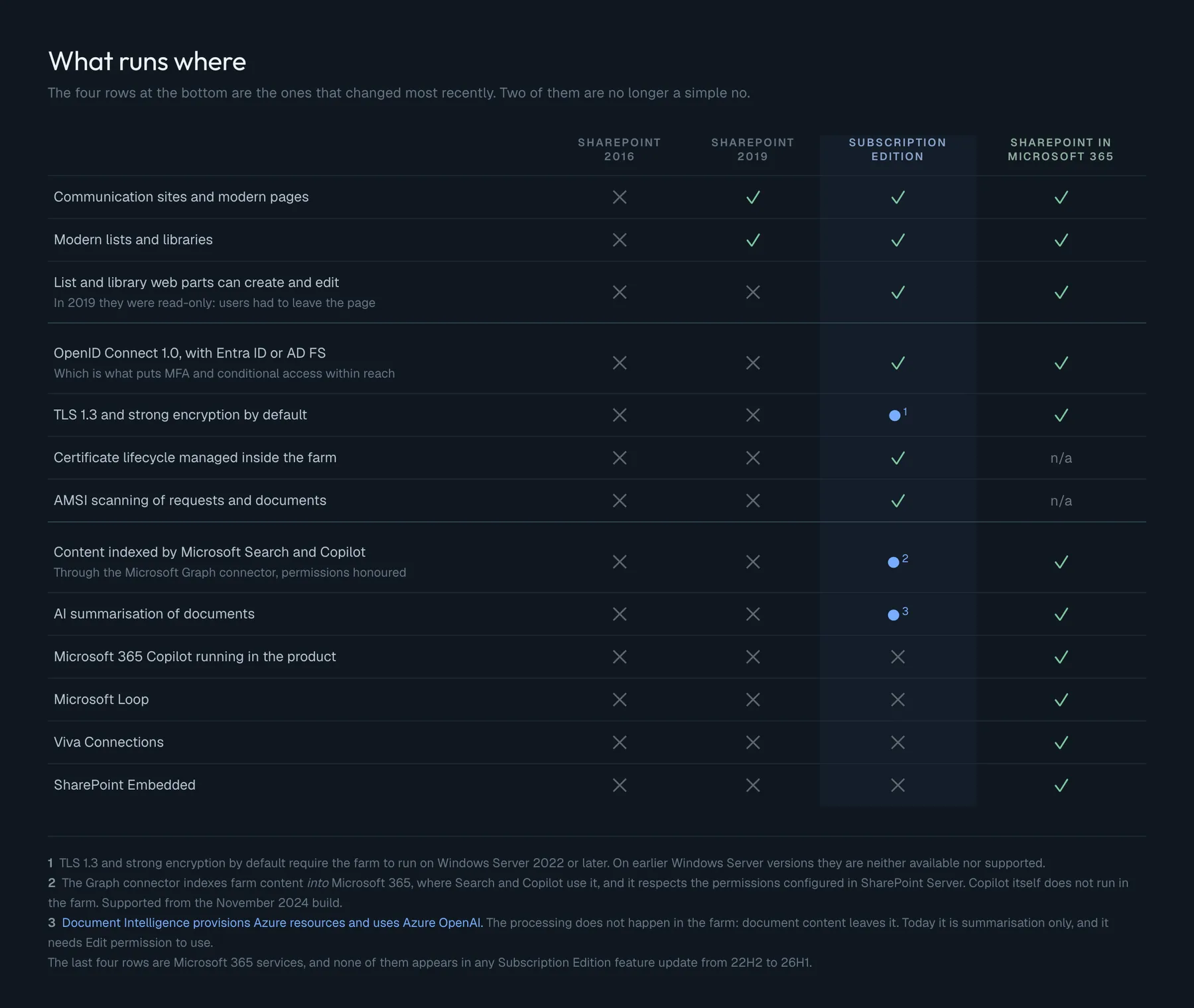Click the note about MFA and conditional access
Viewport: 1194px width, 1008px height.
tap(224, 373)
